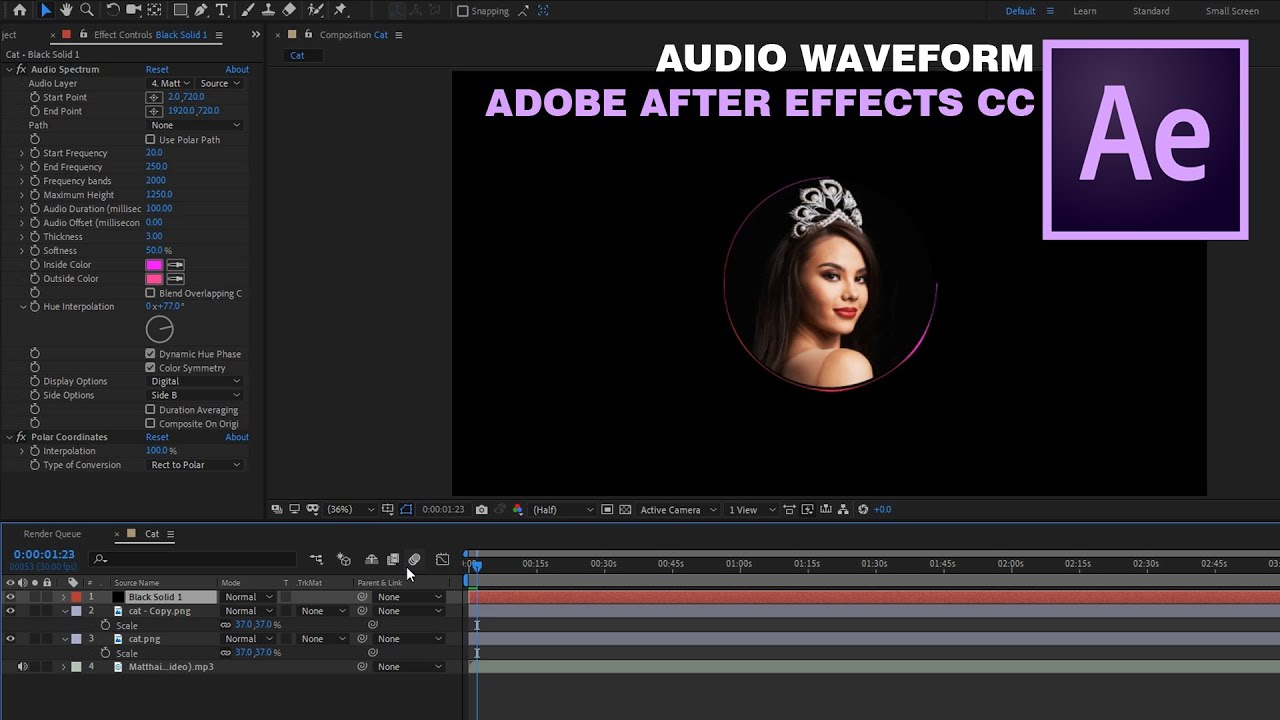This screenshot has width=1280, height=720.
Task: Select the Rotation tool
Action: coord(113,10)
